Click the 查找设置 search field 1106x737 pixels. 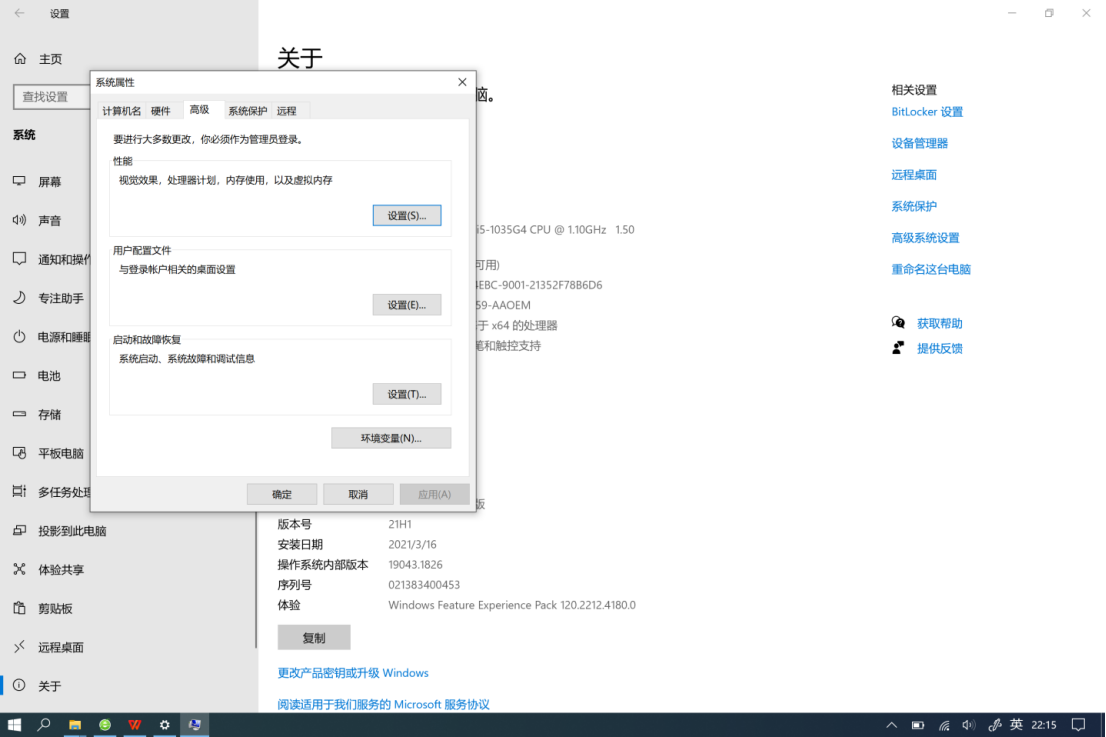point(51,97)
